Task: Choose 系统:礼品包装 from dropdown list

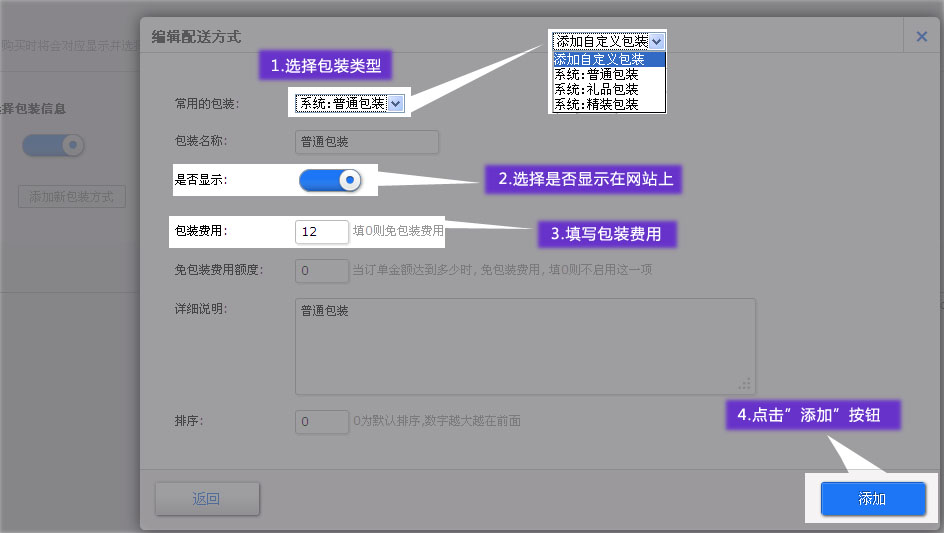Action: (x=597, y=89)
